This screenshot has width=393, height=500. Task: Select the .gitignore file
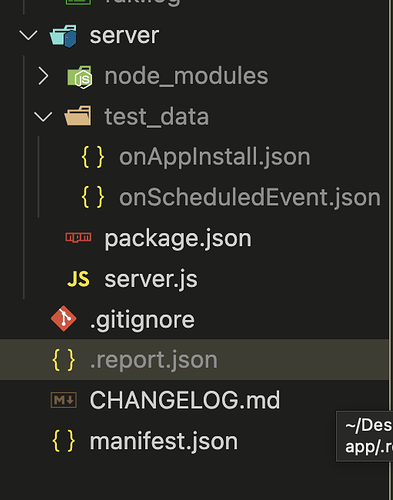(142, 320)
